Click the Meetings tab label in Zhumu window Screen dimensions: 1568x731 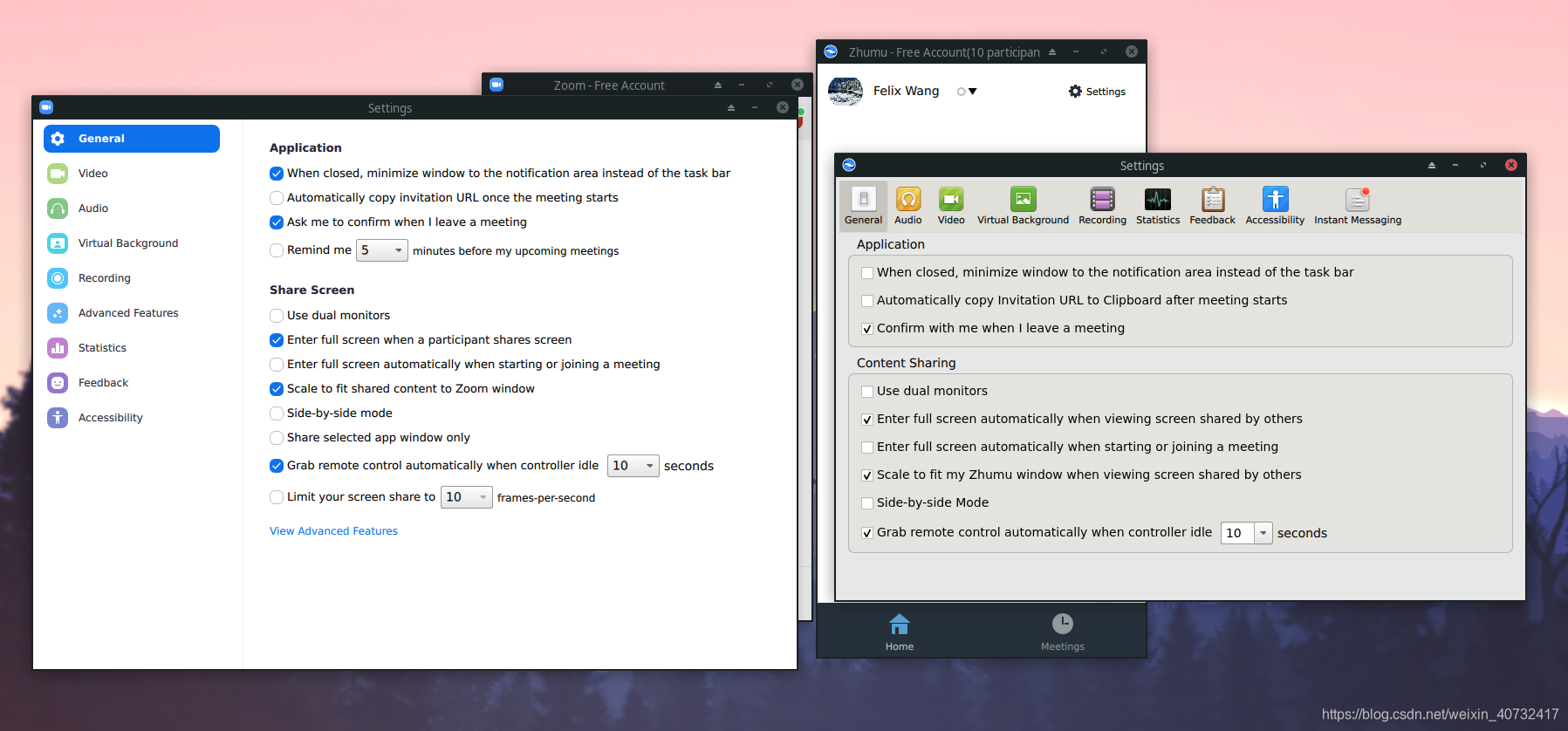coord(1063,646)
